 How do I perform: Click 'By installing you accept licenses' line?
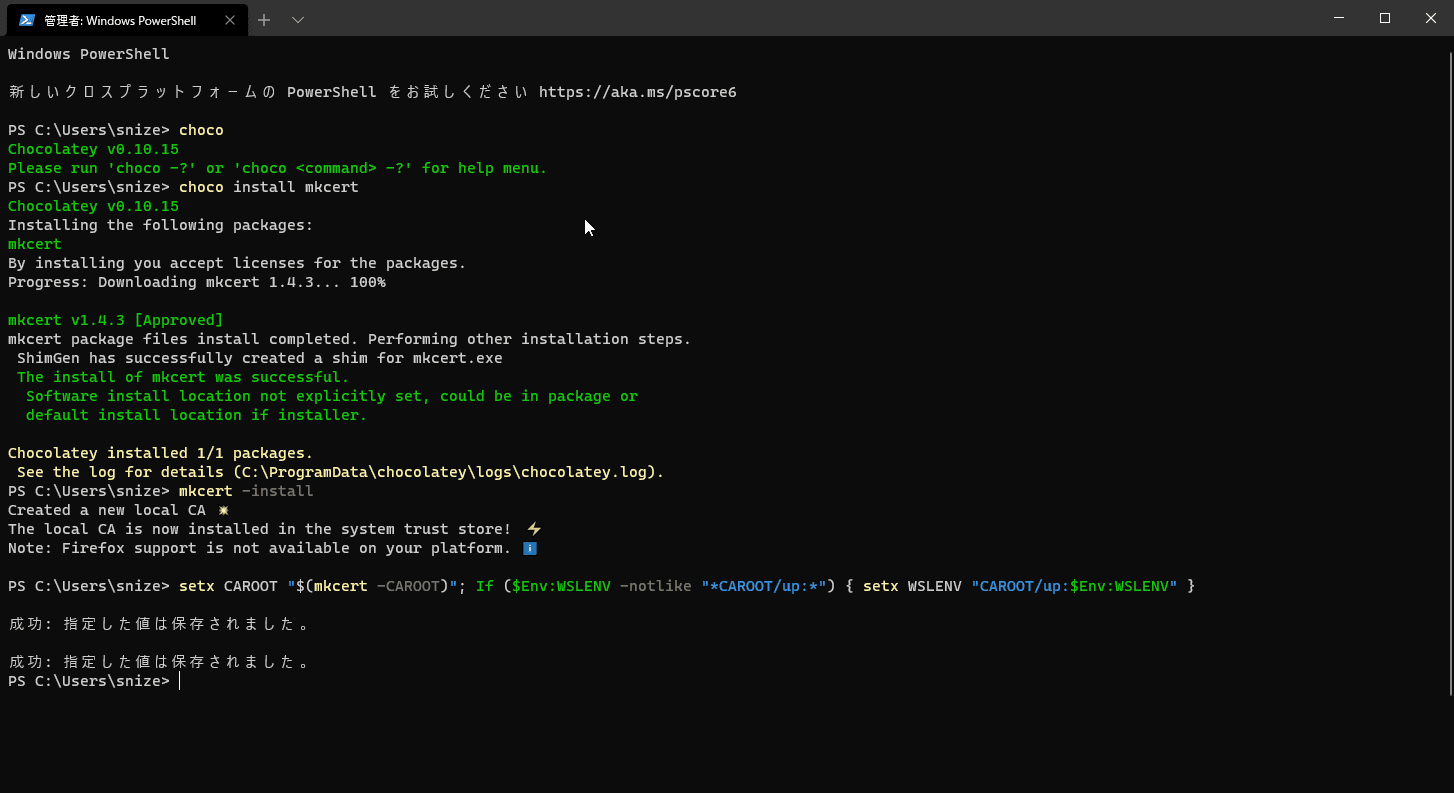[237, 263]
